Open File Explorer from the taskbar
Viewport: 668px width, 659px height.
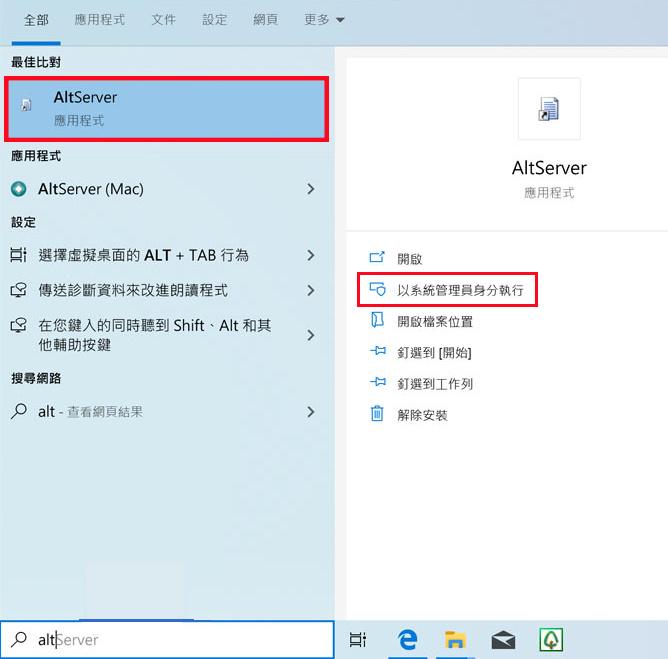(x=455, y=639)
